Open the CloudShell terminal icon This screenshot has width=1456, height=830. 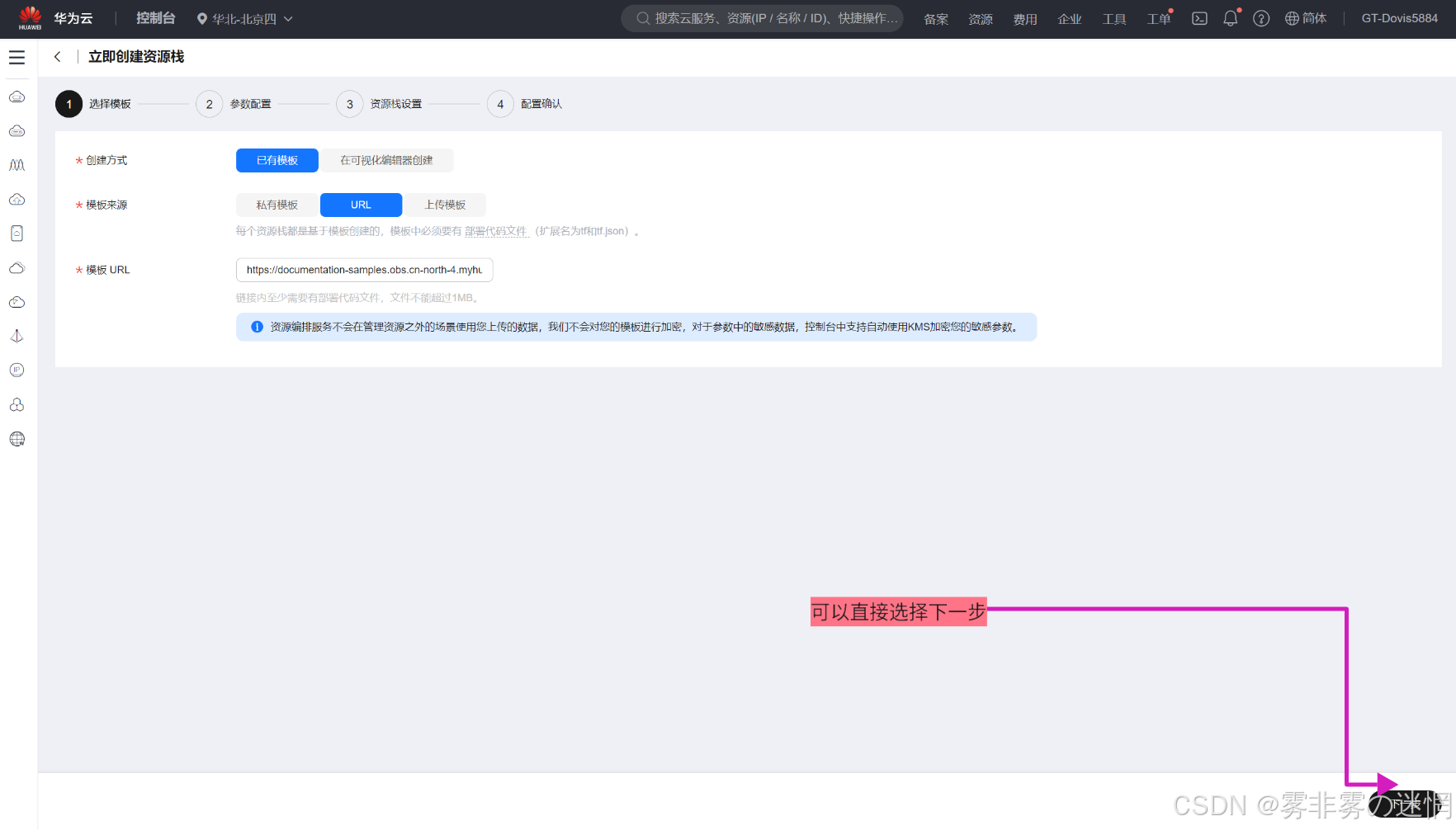click(1199, 18)
